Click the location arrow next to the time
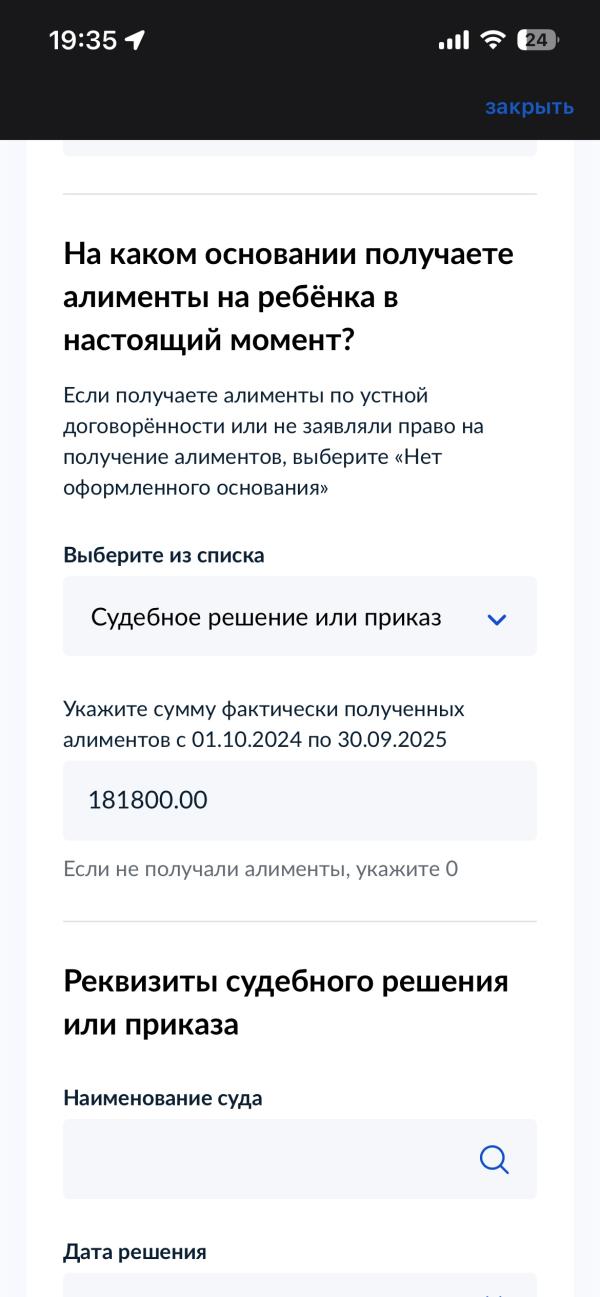The width and height of the screenshot is (600, 1297). click(135, 40)
